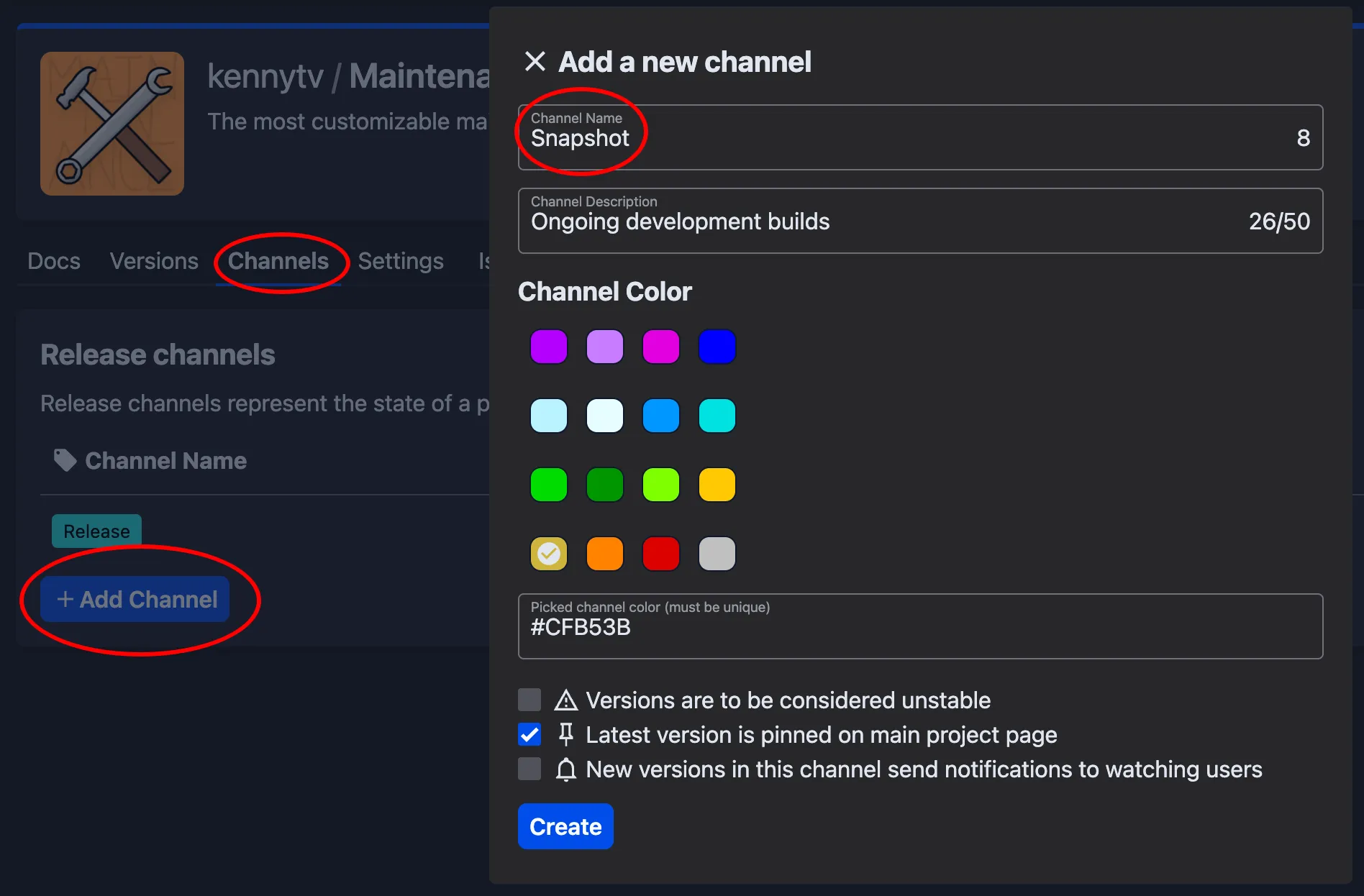Click the warning icon next to unstable versions

568,700
